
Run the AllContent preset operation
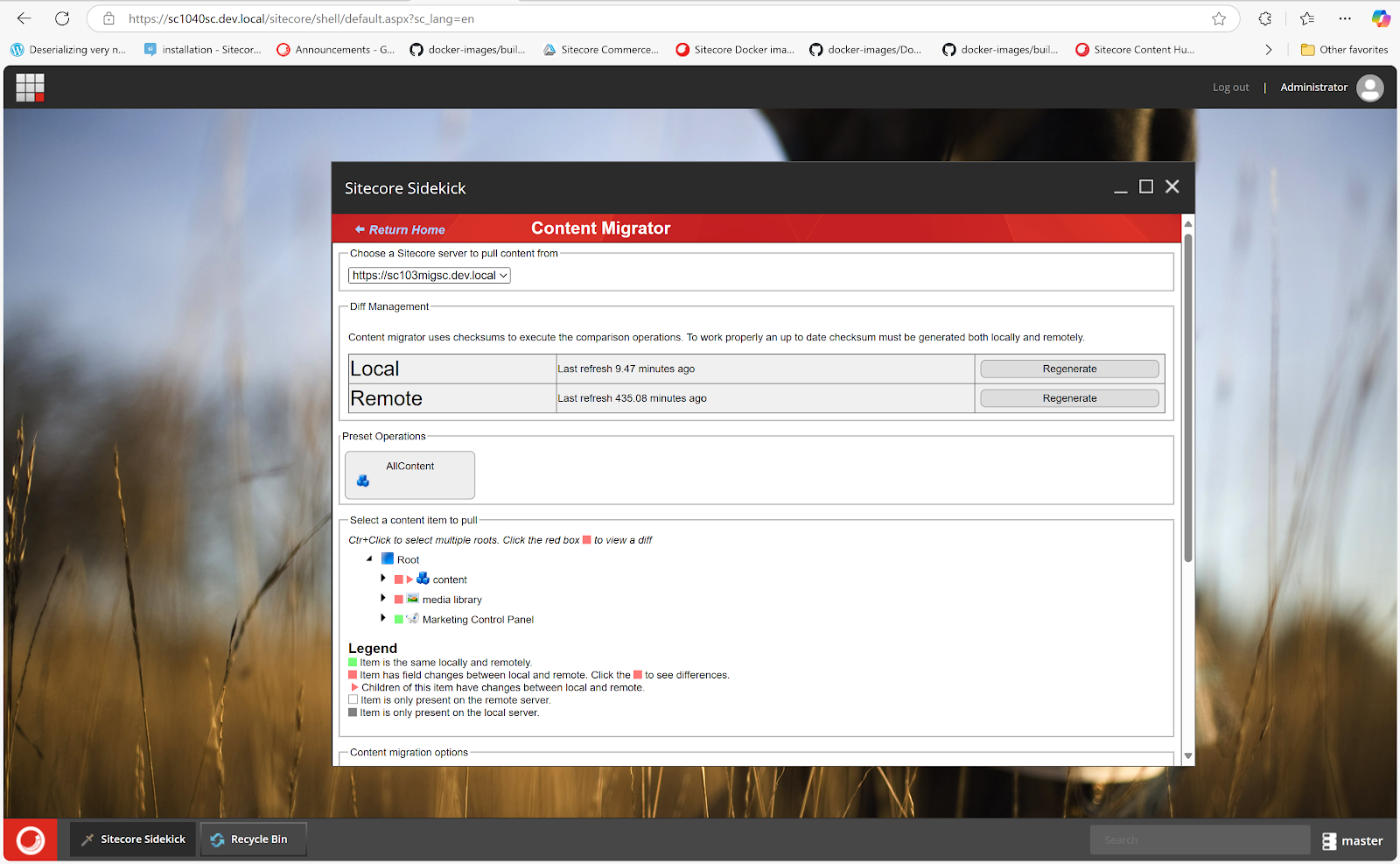tap(409, 474)
